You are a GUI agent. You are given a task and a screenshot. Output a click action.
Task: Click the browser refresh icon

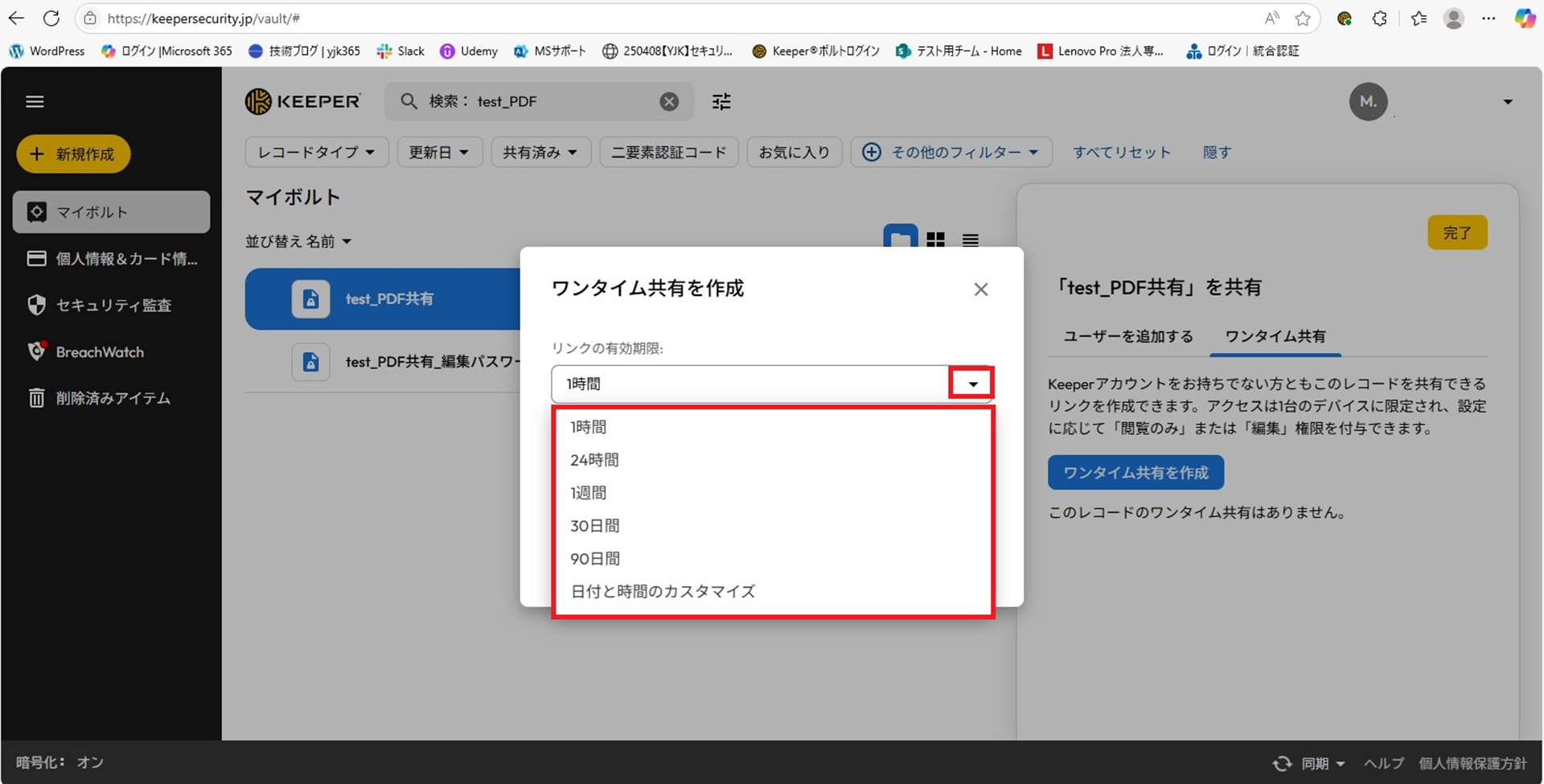click(x=51, y=18)
